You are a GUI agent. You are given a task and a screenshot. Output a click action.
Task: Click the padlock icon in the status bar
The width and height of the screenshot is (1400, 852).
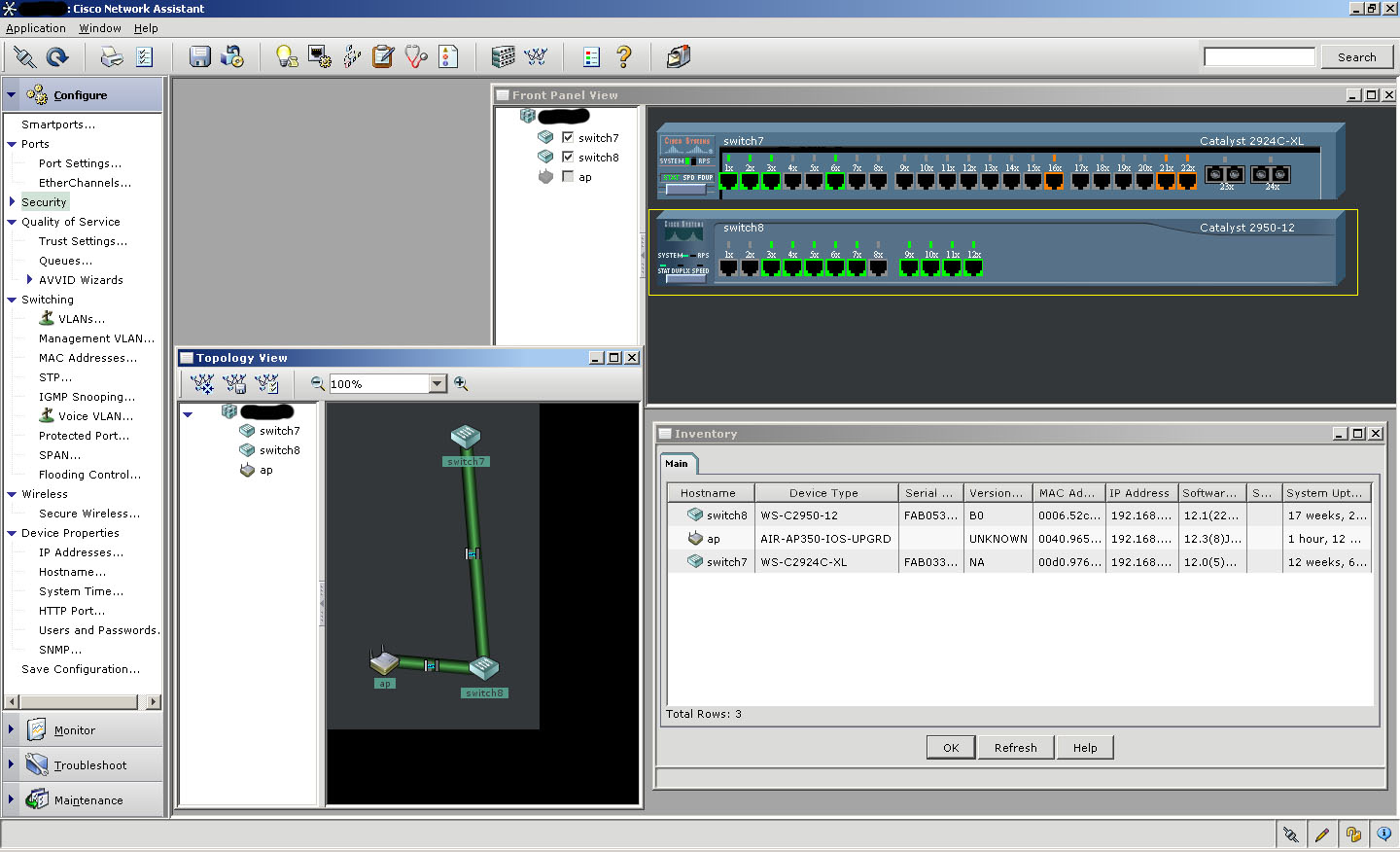click(x=1353, y=834)
